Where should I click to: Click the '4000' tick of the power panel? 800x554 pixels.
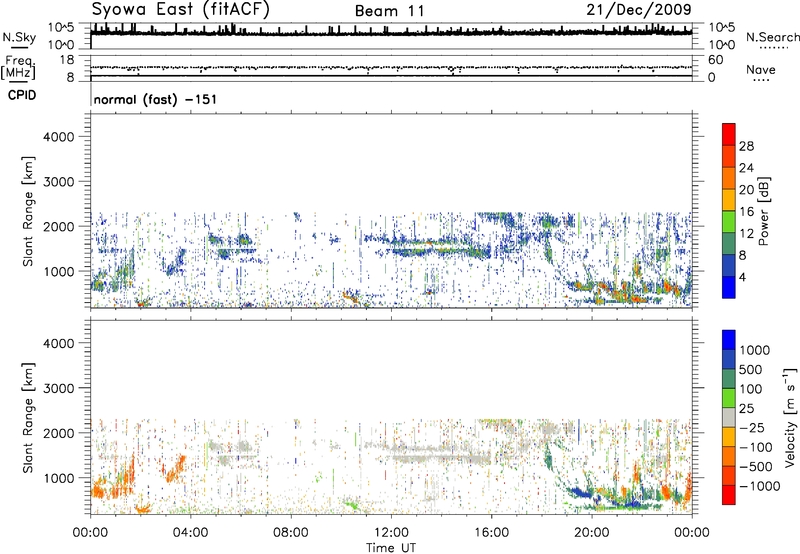click(x=59, y=137)
